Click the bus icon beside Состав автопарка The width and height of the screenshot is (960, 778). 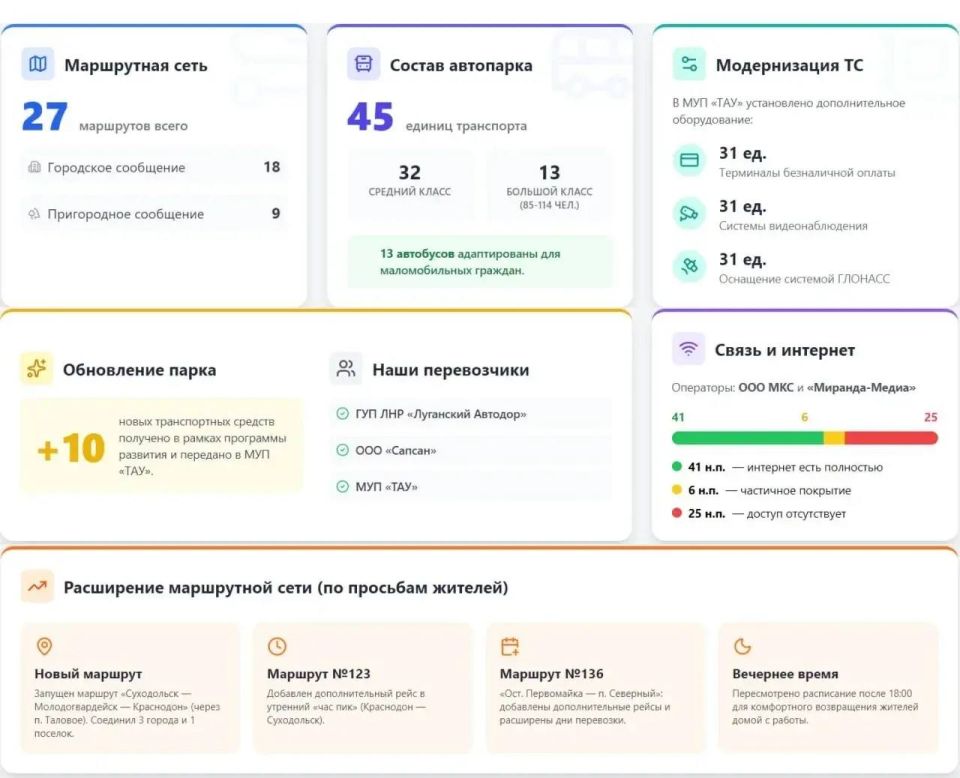coord(363,65)
